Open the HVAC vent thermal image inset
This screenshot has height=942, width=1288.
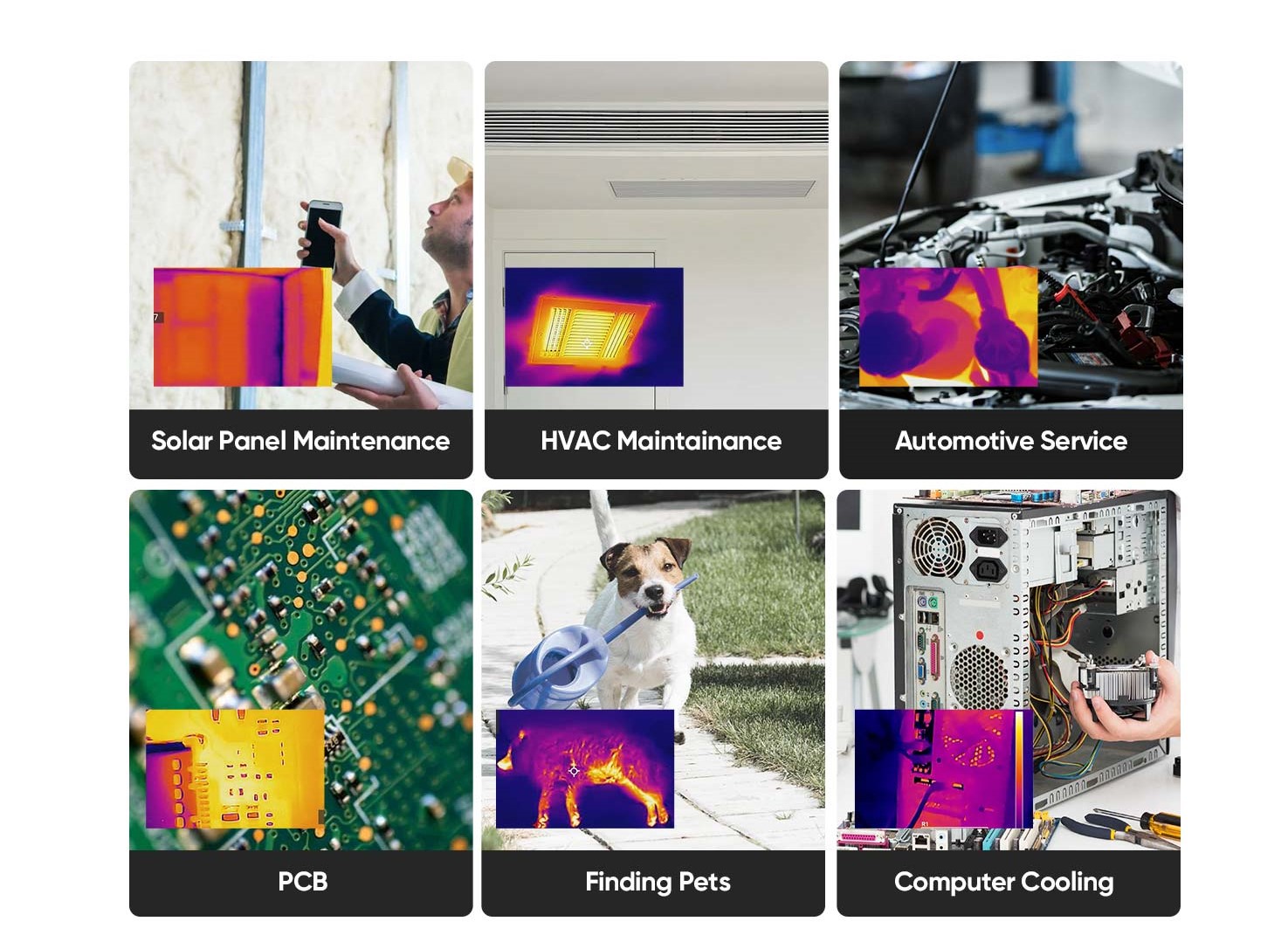594,327
